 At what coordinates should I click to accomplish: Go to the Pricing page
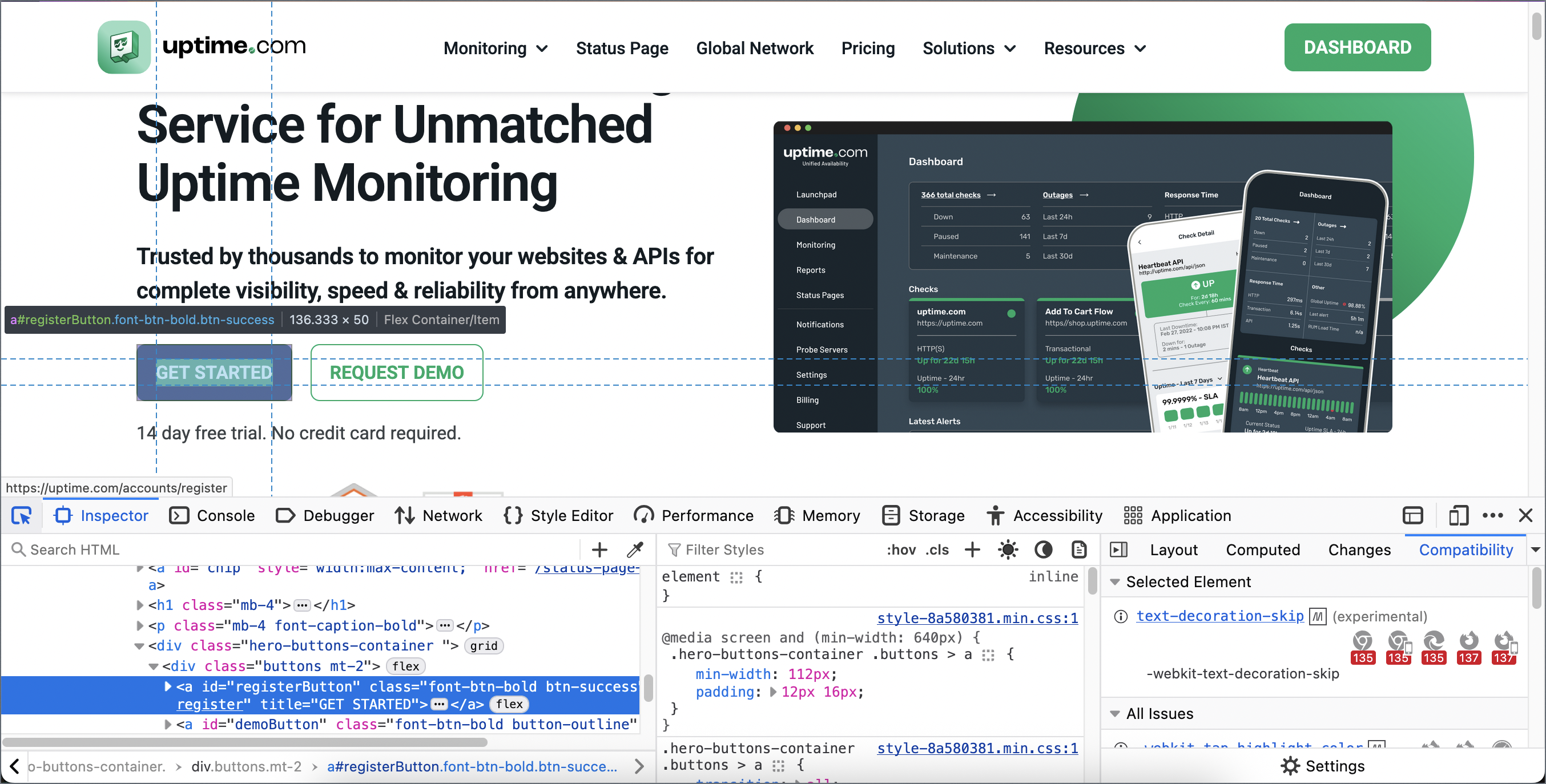point(868,48)
